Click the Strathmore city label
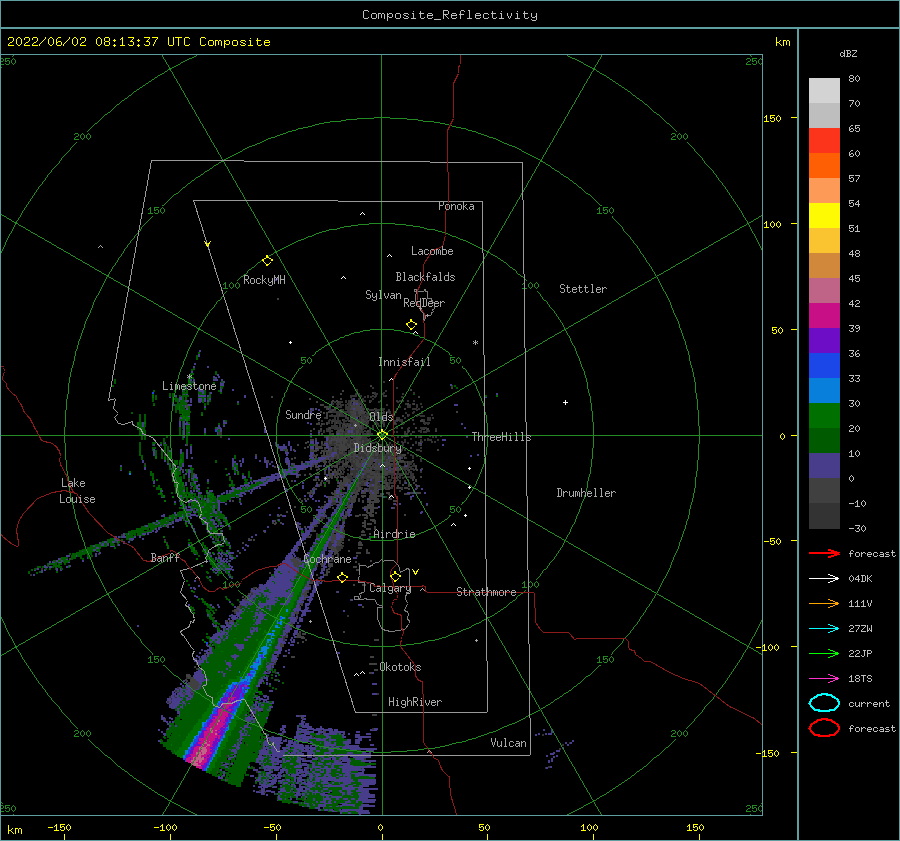 [x=486, y=592]
